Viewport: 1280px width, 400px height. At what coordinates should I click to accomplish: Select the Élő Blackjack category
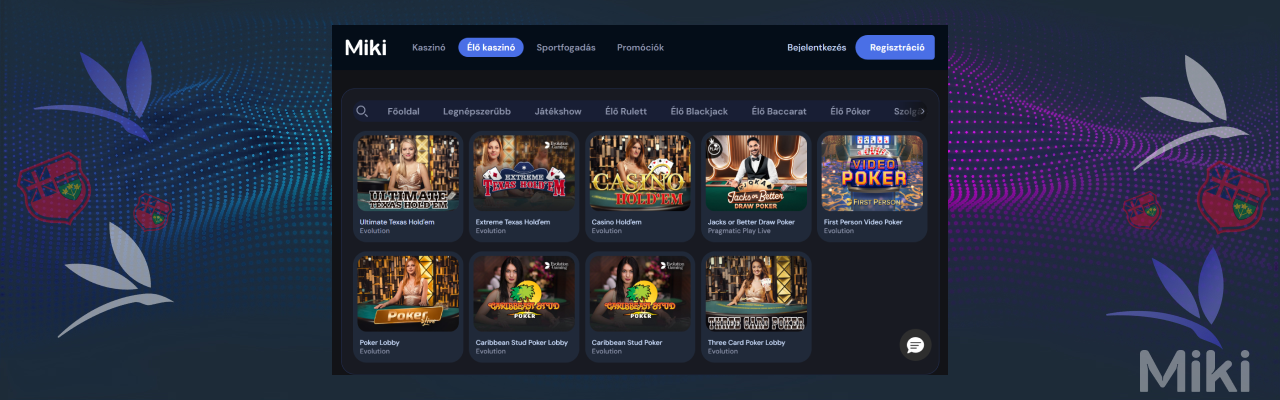699,111
